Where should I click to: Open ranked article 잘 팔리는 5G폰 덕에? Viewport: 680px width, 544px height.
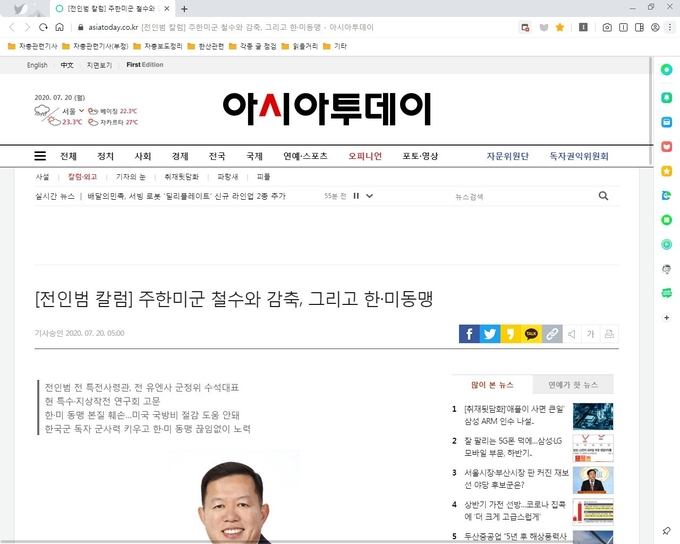[x=513, y=447]
